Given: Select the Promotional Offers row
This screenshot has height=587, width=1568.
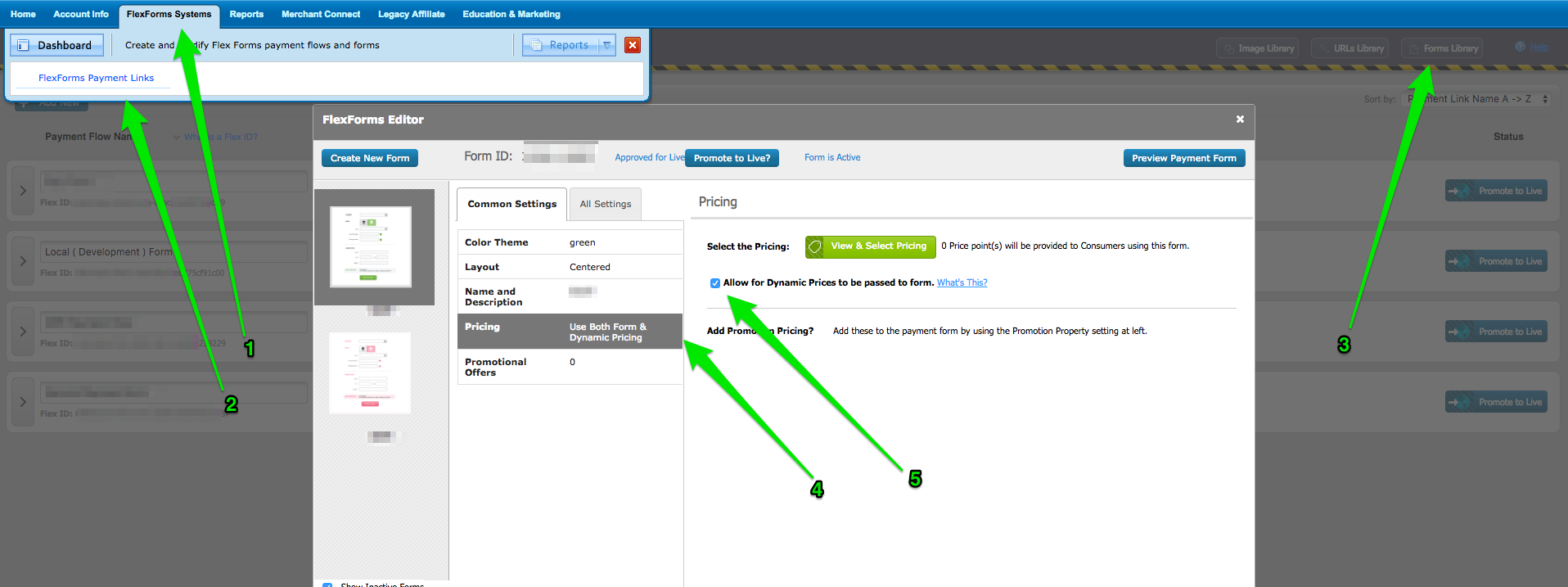Looking at the screenshot, I should pyautogui.click(x=570, y=367).
